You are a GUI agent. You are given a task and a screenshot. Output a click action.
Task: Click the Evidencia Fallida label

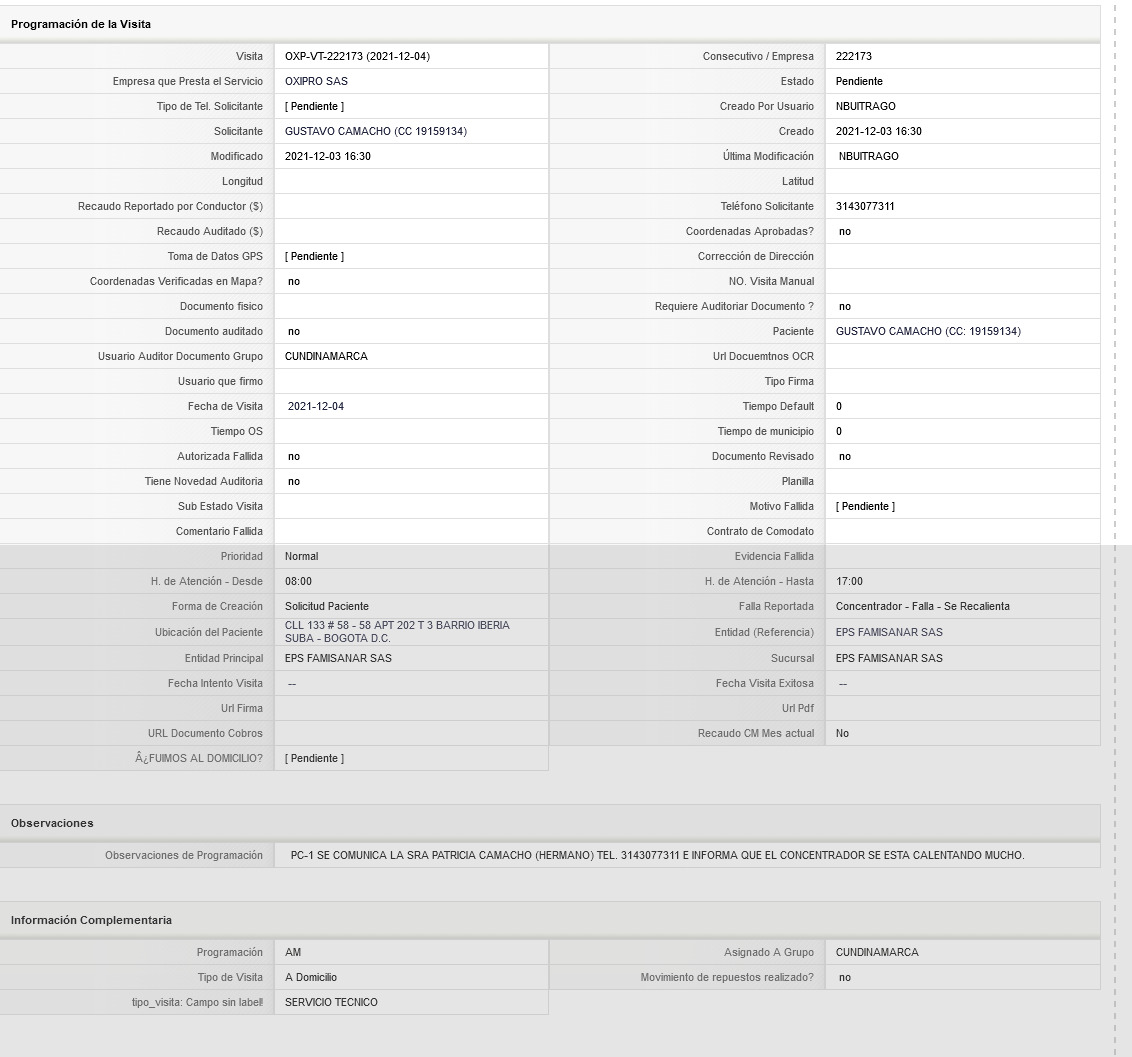pyautogui.click(x=774, y=557)
